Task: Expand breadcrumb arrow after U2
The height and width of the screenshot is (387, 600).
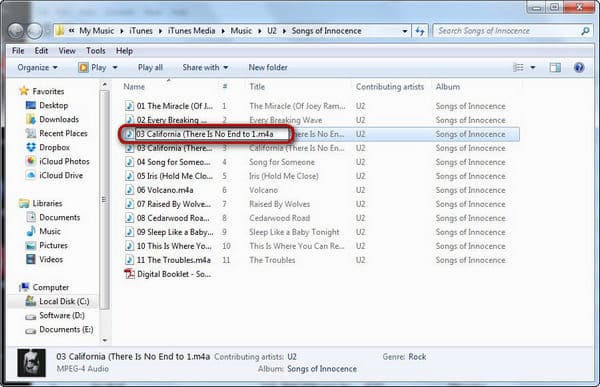Action: click(x=284, y=31)
